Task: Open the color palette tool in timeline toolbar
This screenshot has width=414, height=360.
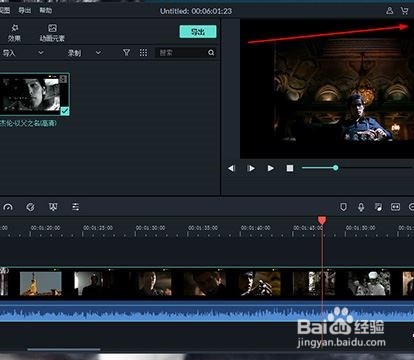Action: [30, 207]
